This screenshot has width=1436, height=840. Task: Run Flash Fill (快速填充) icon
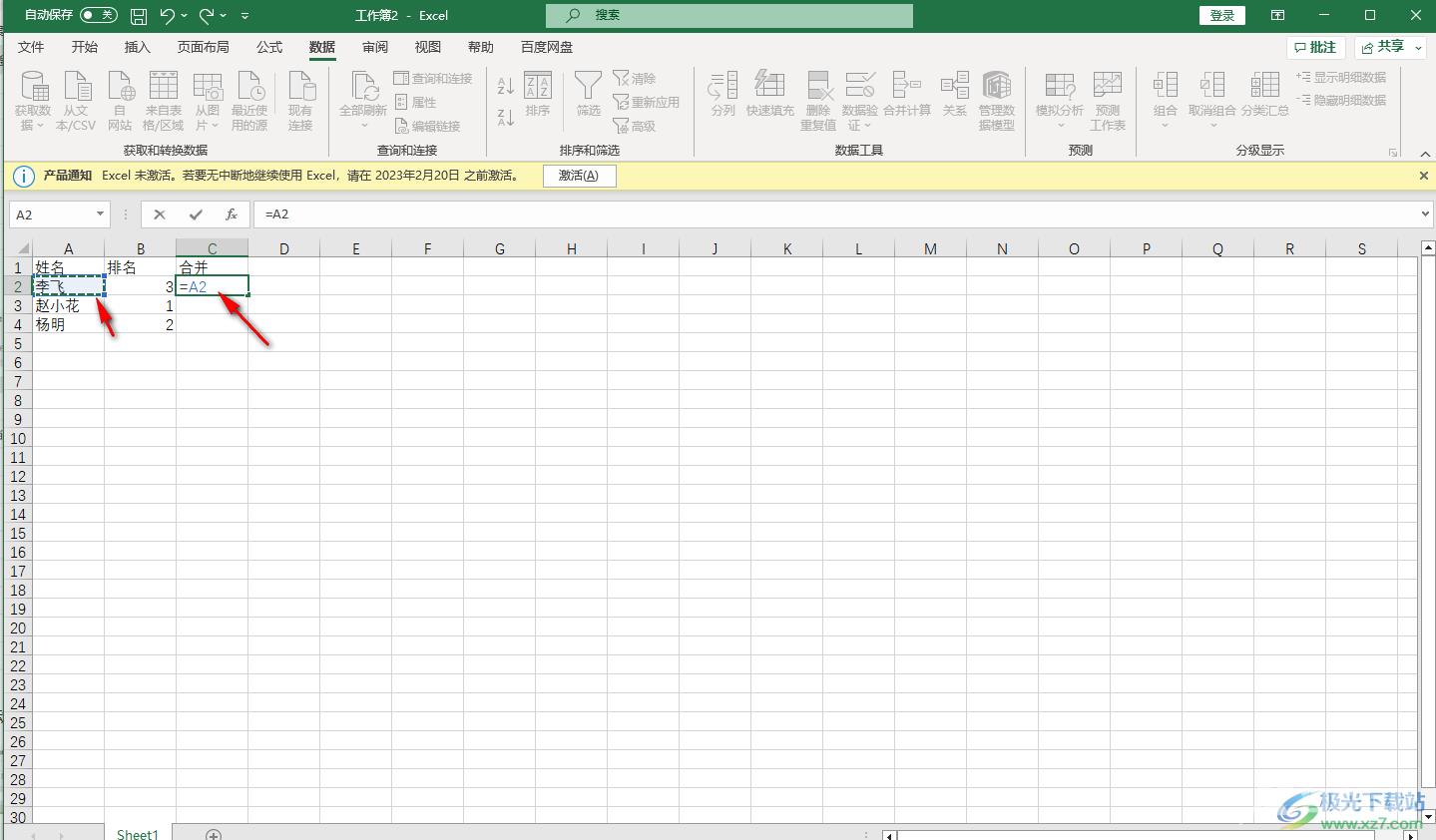coord(770,95)
